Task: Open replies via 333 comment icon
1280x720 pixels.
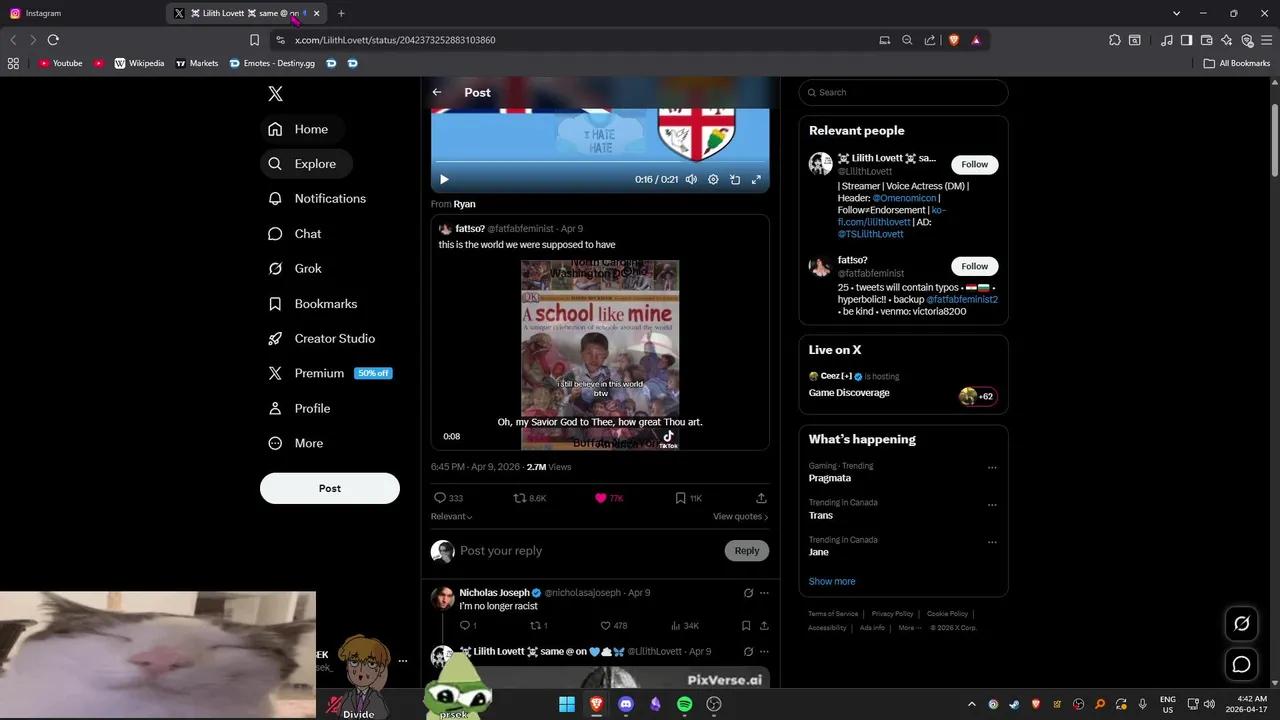Action: click(440, 498)
